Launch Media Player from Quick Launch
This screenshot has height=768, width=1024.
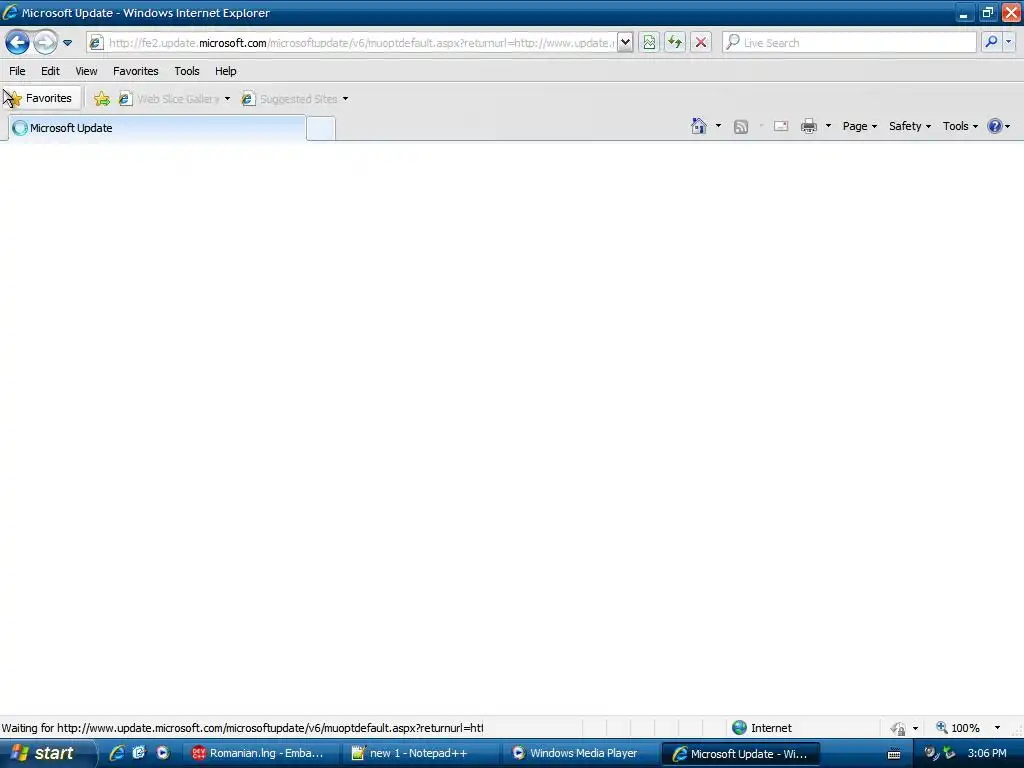click(x=163, y=753)
